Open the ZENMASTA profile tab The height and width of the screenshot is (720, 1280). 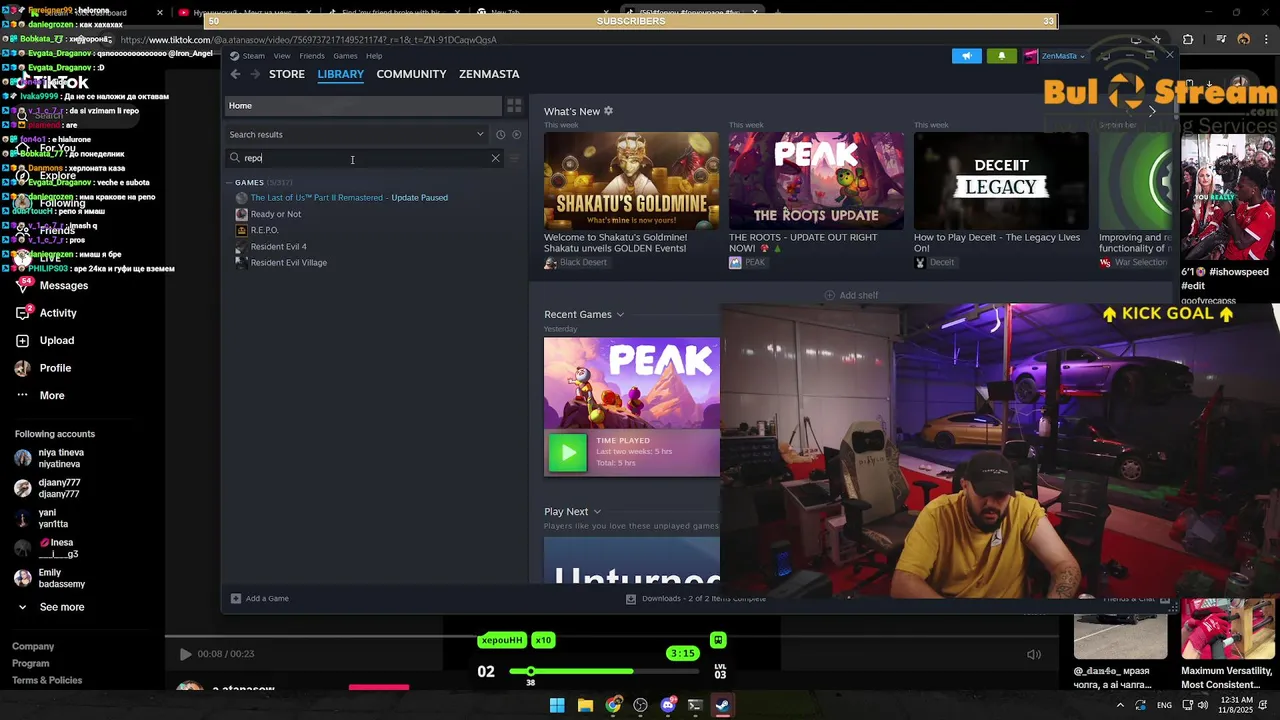coord(489,74)
